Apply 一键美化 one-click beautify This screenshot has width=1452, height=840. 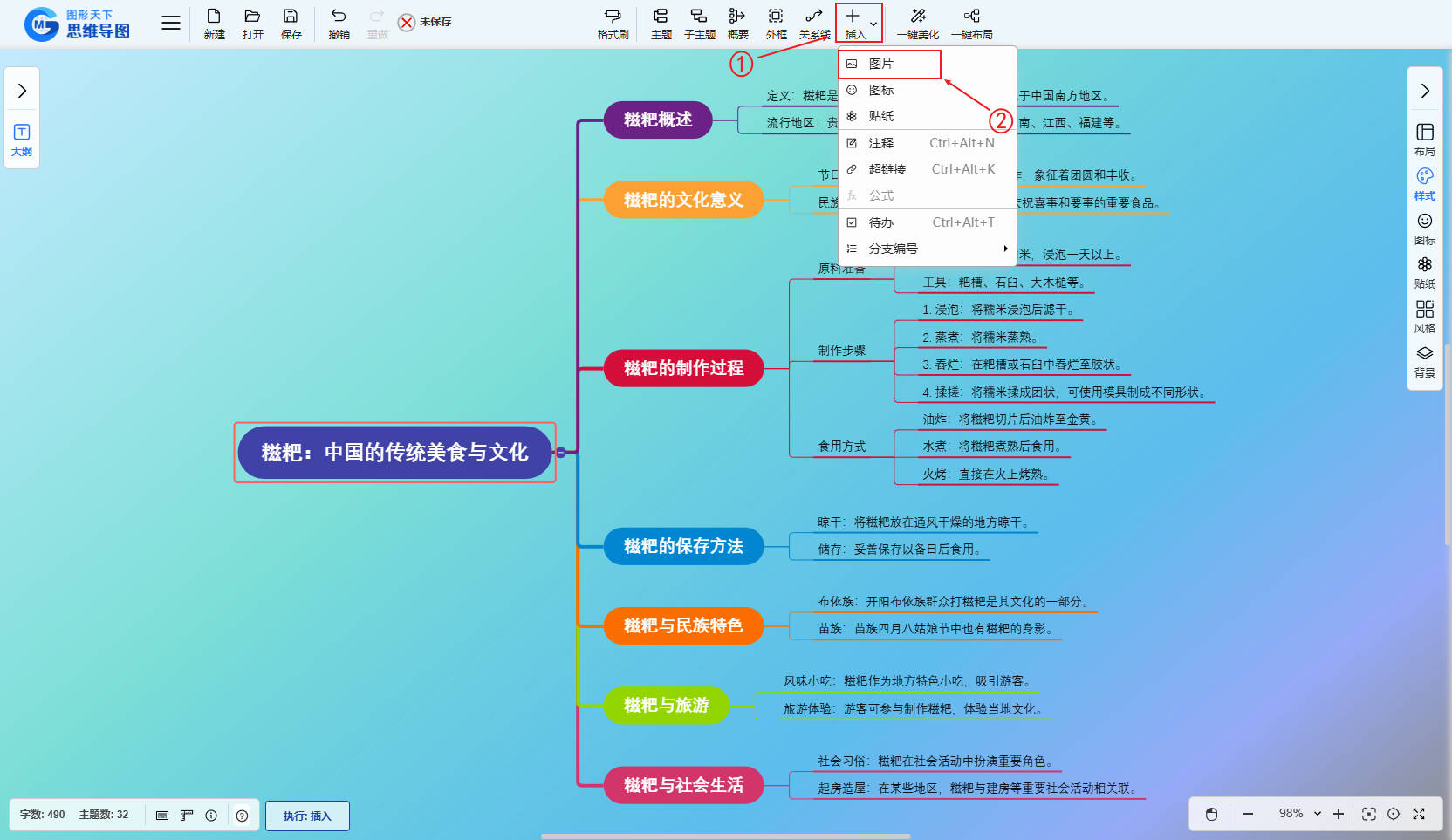[918, 23]
